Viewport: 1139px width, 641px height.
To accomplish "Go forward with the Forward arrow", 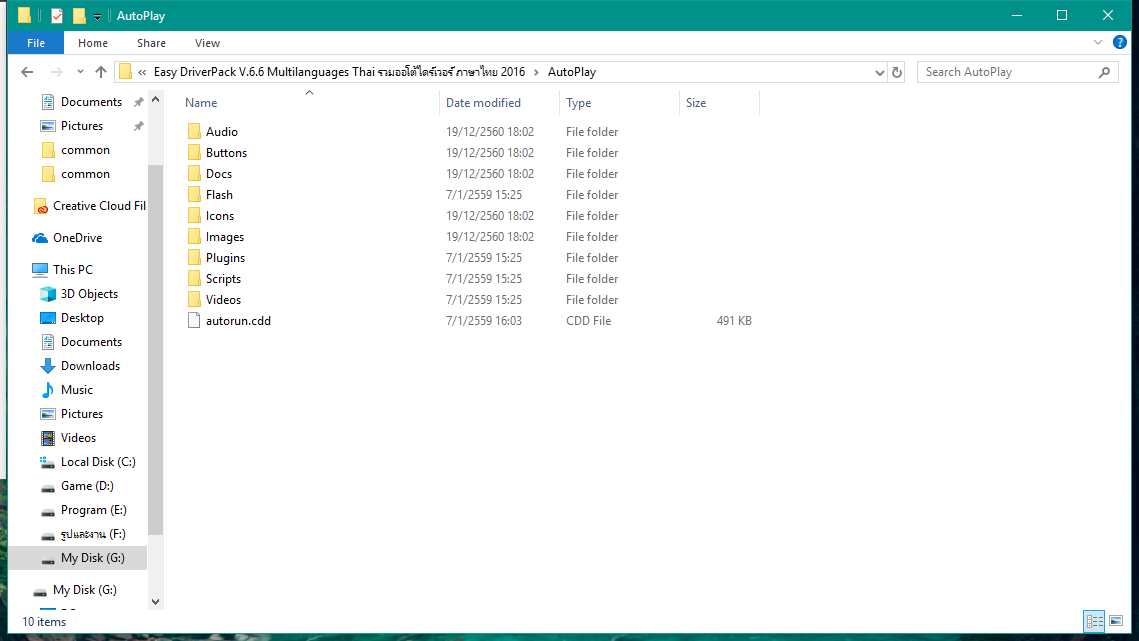I will [x=57, y=72].
